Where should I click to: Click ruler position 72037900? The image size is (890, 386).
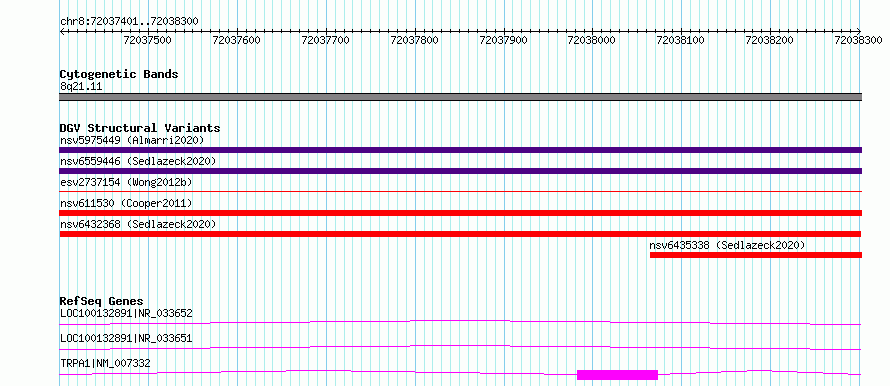503,40
